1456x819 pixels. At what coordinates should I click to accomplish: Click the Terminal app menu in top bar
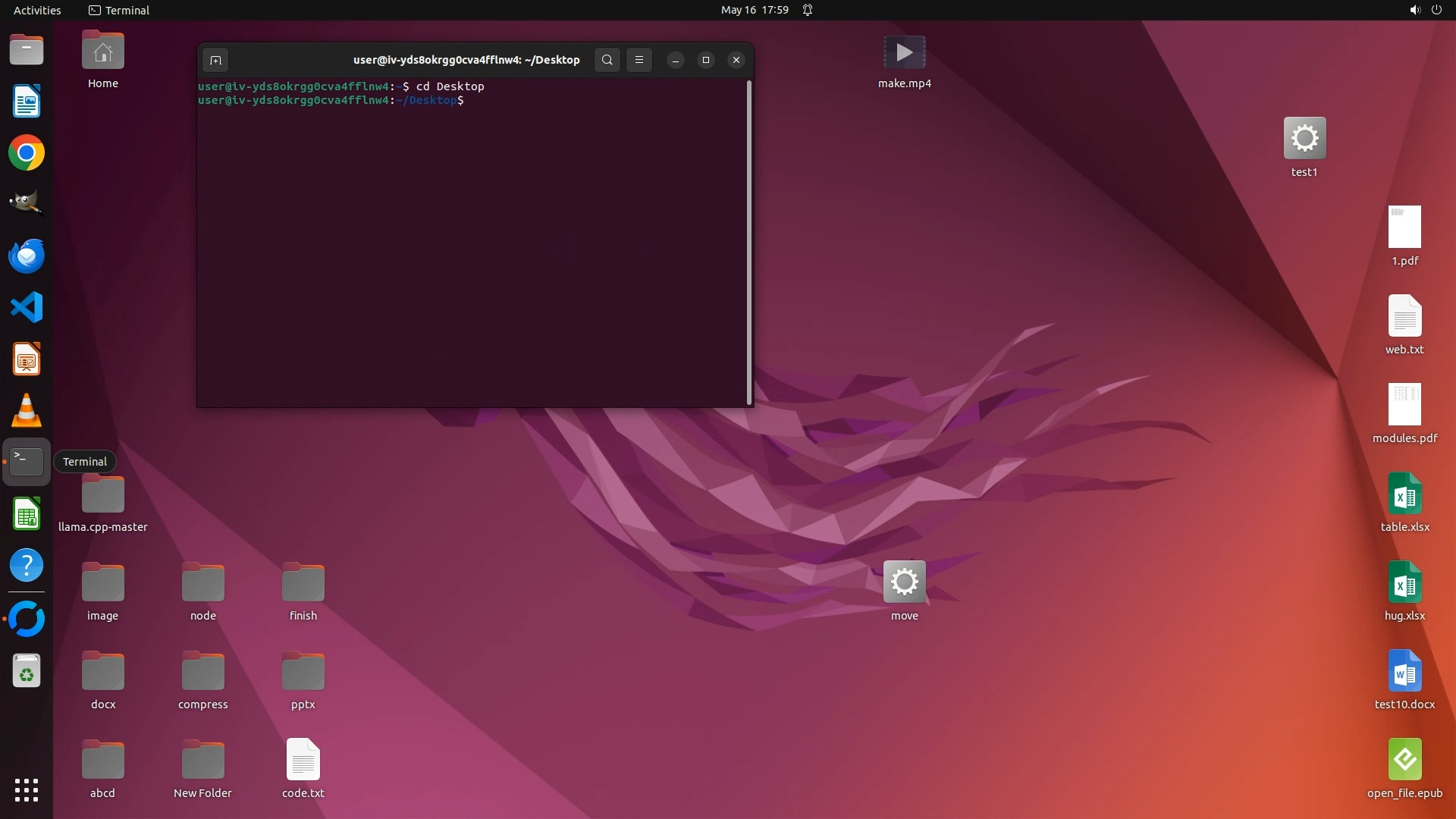click(x=119, y=10)
